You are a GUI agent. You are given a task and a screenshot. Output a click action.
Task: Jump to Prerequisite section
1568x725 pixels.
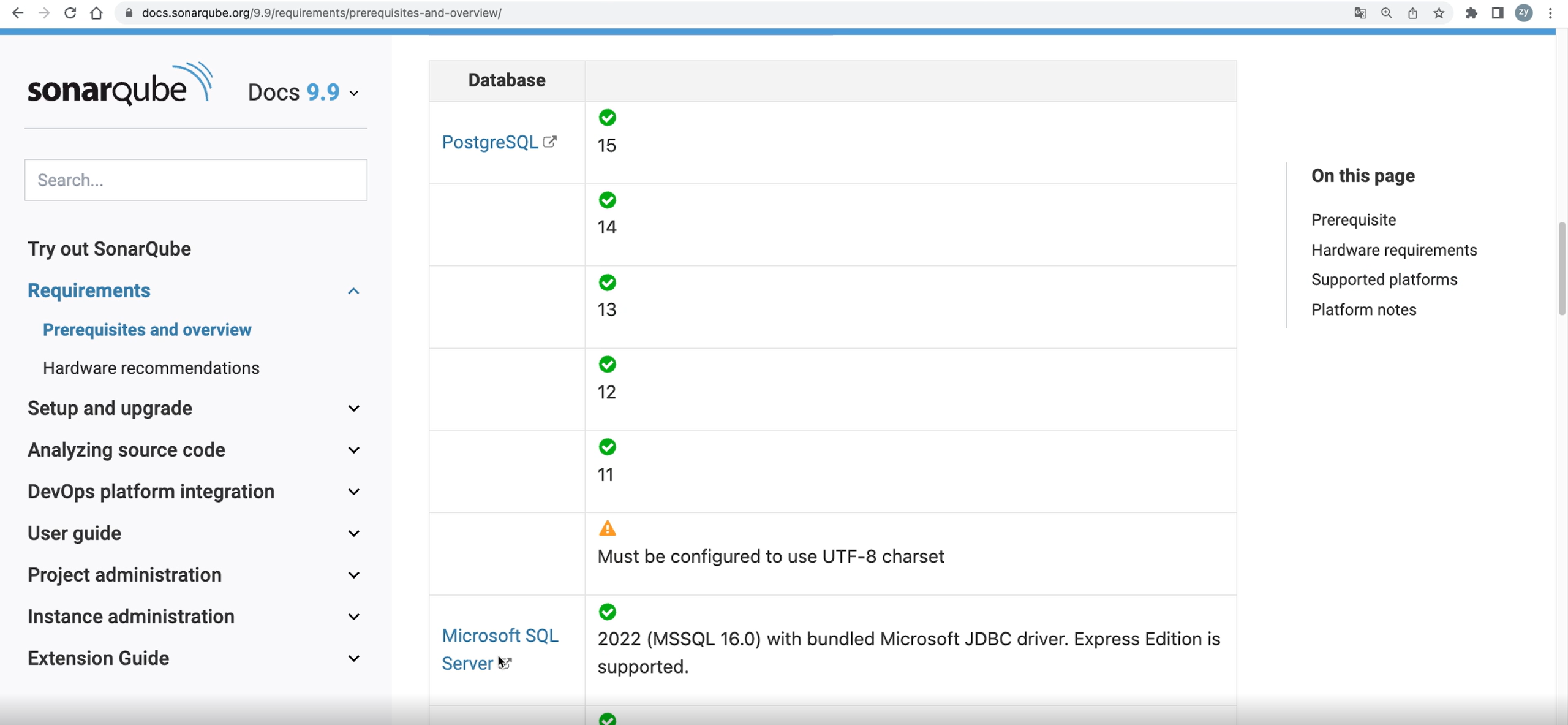(1354, 220)
